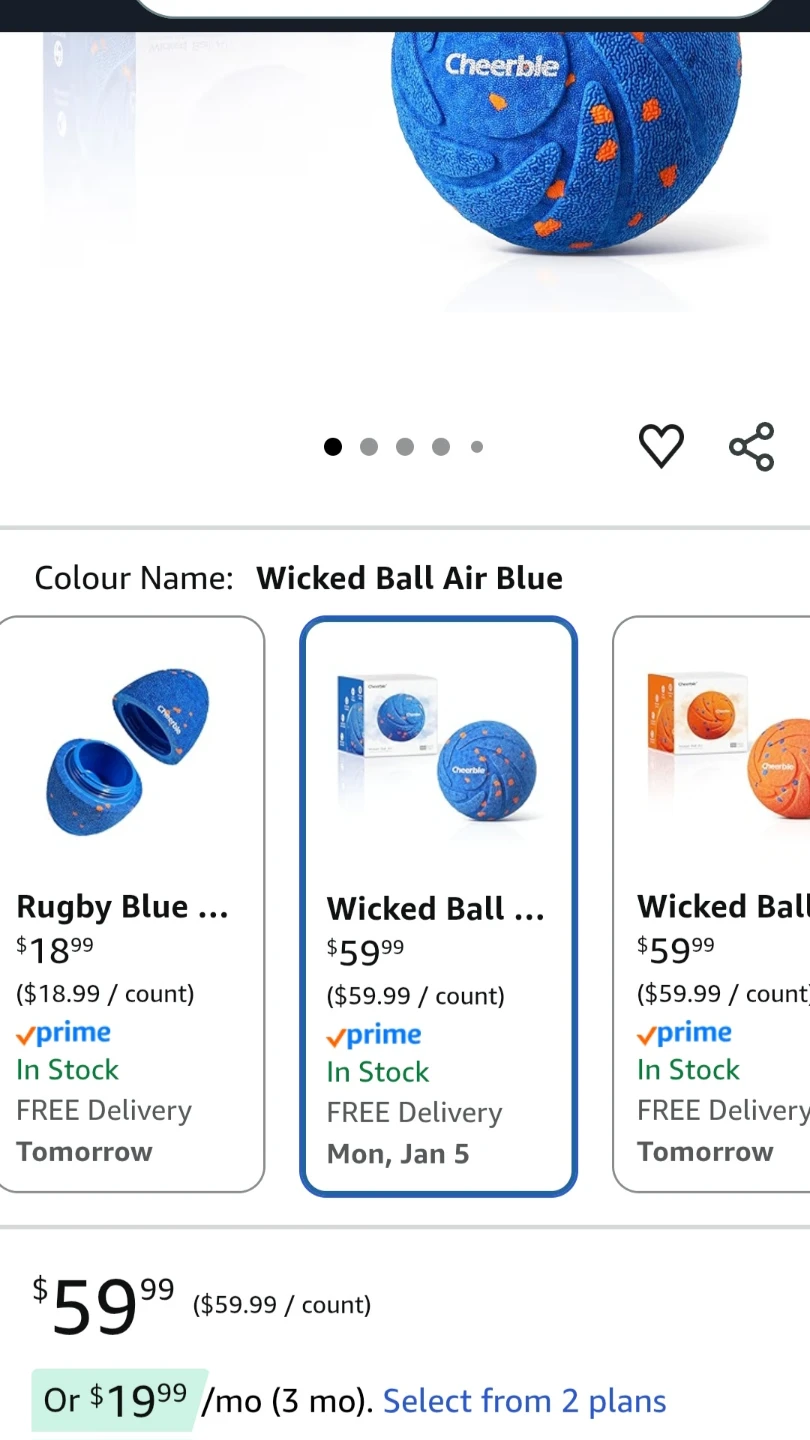
Task: Jump to second image carousel dot
Action: click(369, 447)
